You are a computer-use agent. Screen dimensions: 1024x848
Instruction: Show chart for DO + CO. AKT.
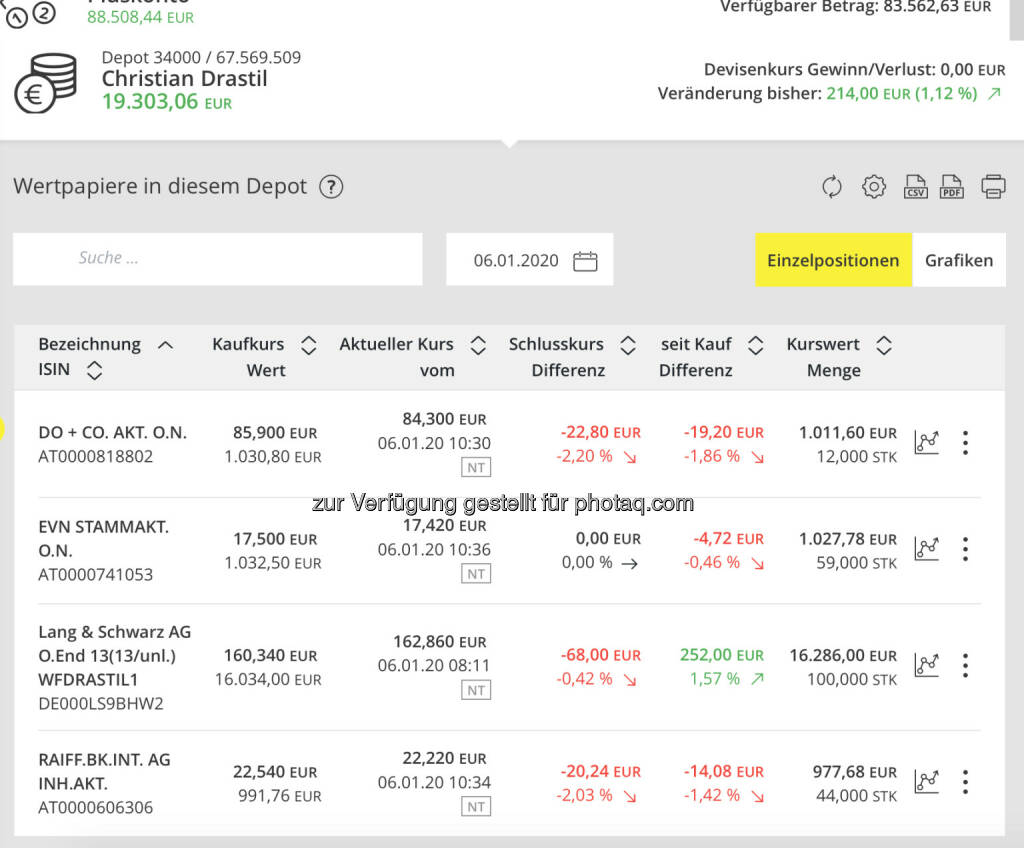927,442
